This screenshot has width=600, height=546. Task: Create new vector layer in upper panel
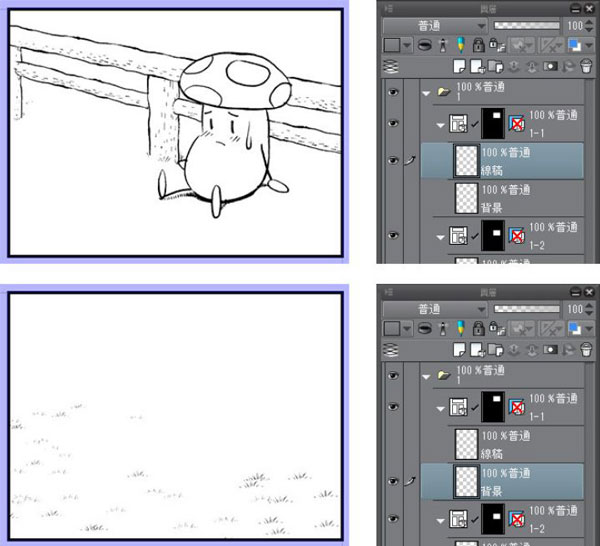(477, 66)
